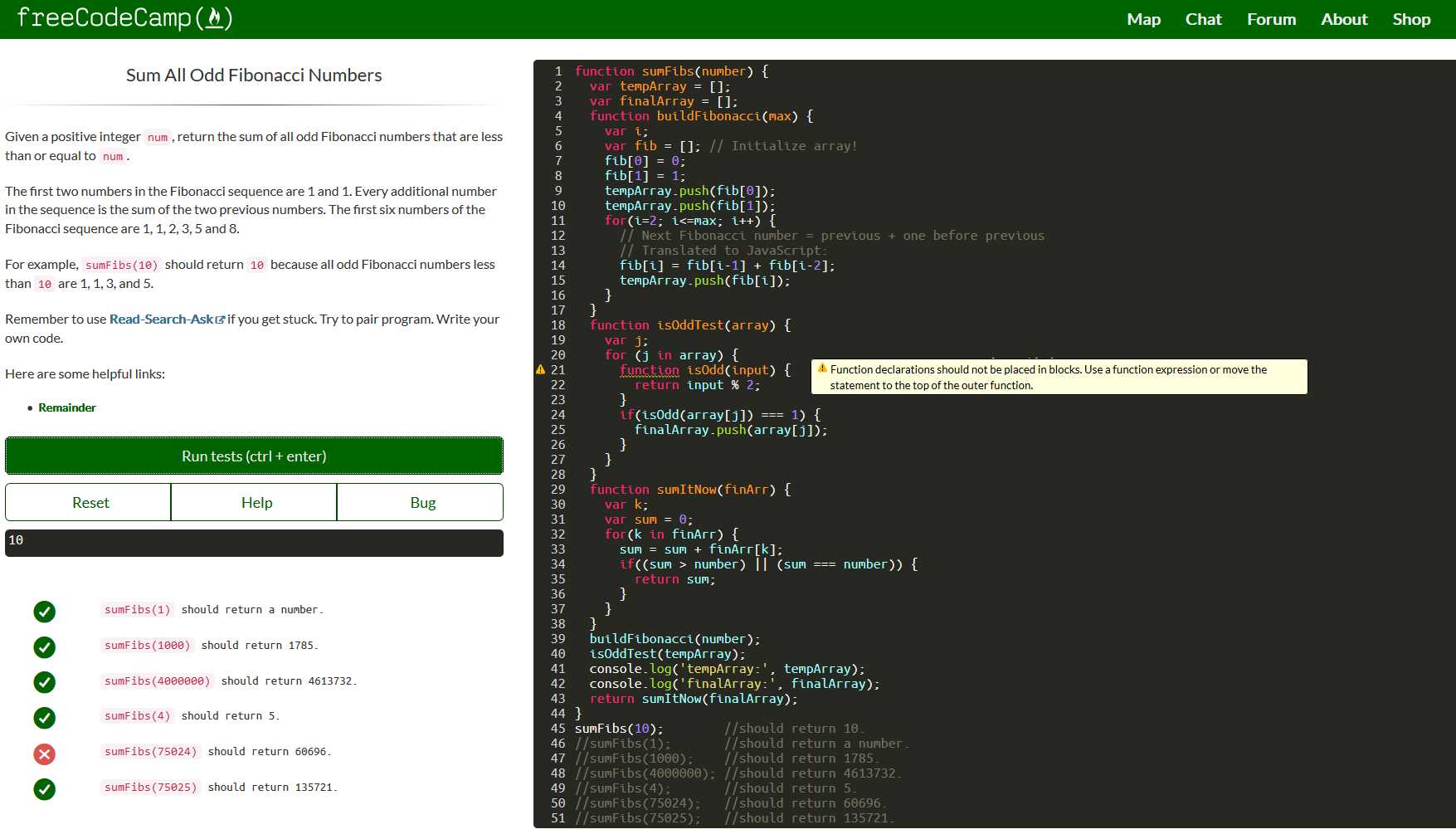
Task: Open the Remainder helpful link
Action: [x=67, y=407]
